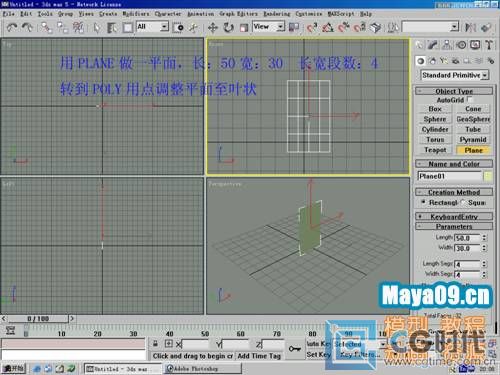The height and width of the screenshot is (375, 500).
Task: Open the View reference coordinate dropdown
Action: 268,27
